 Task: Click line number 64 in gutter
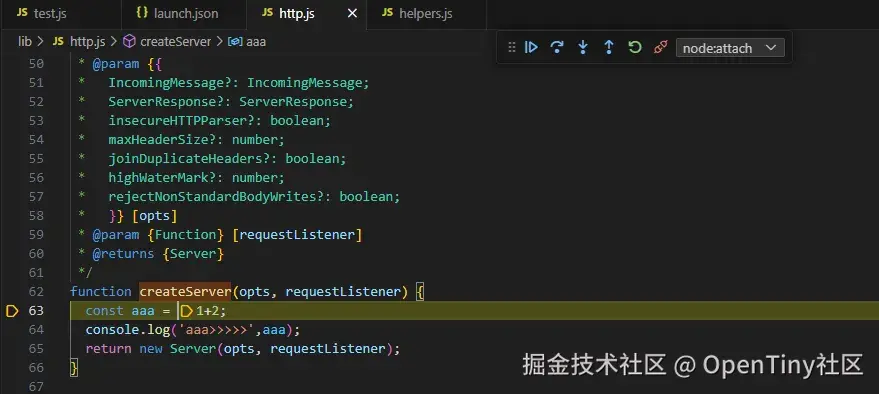click(x=36, y=330)
